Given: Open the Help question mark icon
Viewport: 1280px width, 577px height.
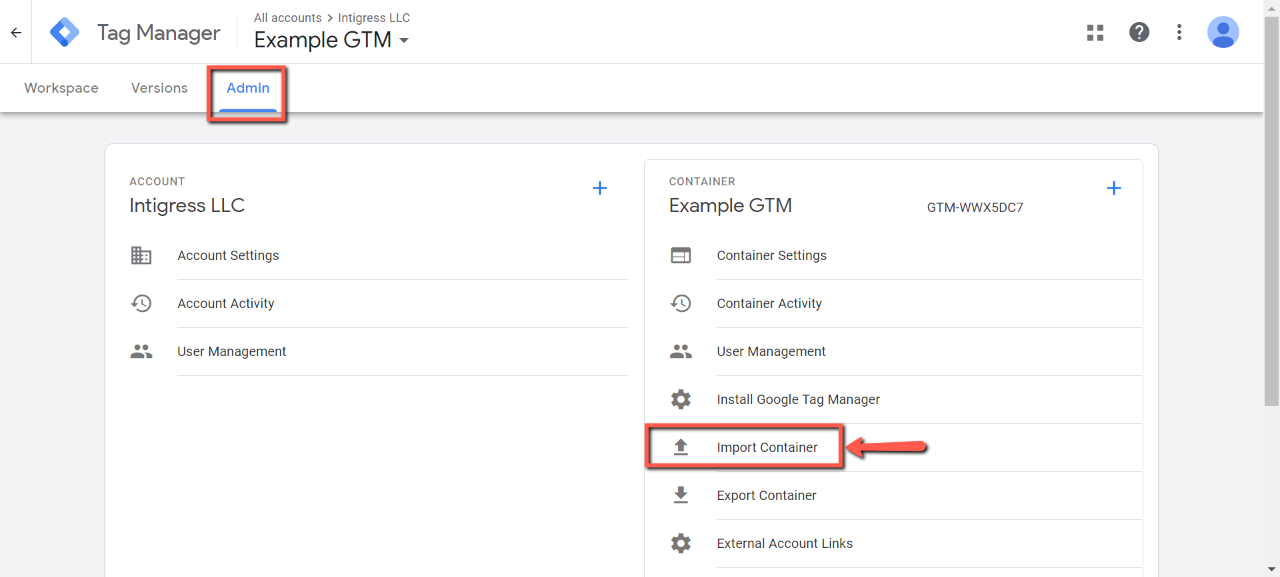Looking at the screenshot, I should [x=1139, y=33].
